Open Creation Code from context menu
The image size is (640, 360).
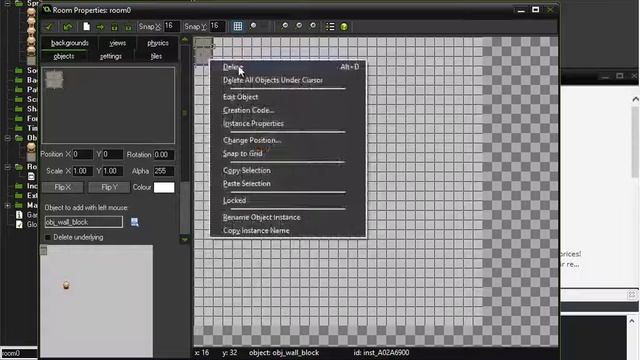[288, 110]
